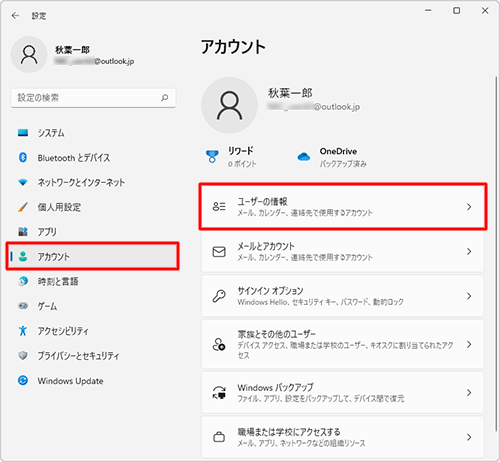Click the OneDrive cloud icon
500x462 pixels.
[x=304, y=157]
